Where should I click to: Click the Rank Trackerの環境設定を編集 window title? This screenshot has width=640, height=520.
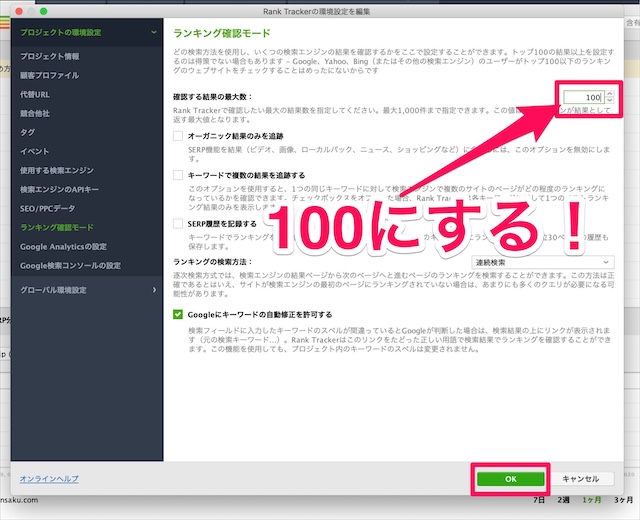pyautogui.click(x=316, y=11)
